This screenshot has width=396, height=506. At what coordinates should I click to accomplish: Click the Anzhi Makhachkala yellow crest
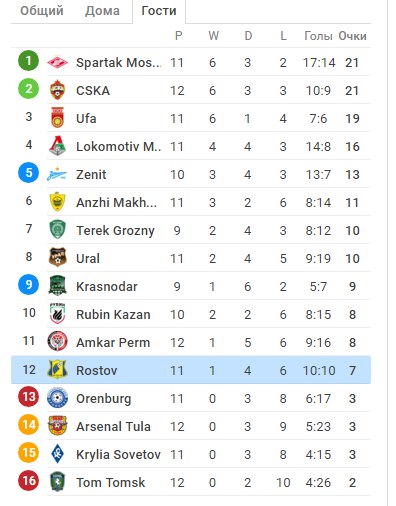click(57, 202)
